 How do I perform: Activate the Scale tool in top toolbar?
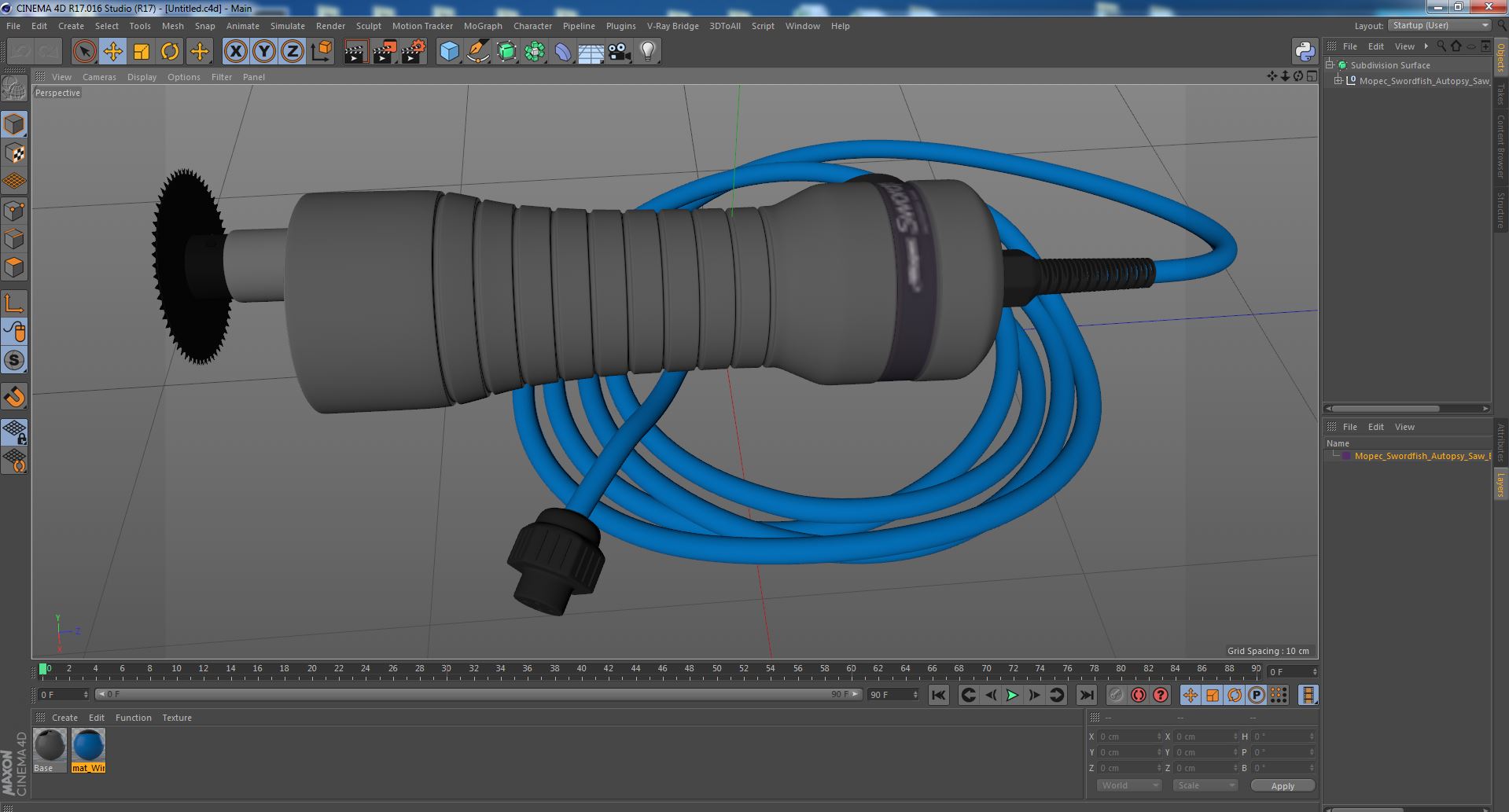(x=142, y=52)
